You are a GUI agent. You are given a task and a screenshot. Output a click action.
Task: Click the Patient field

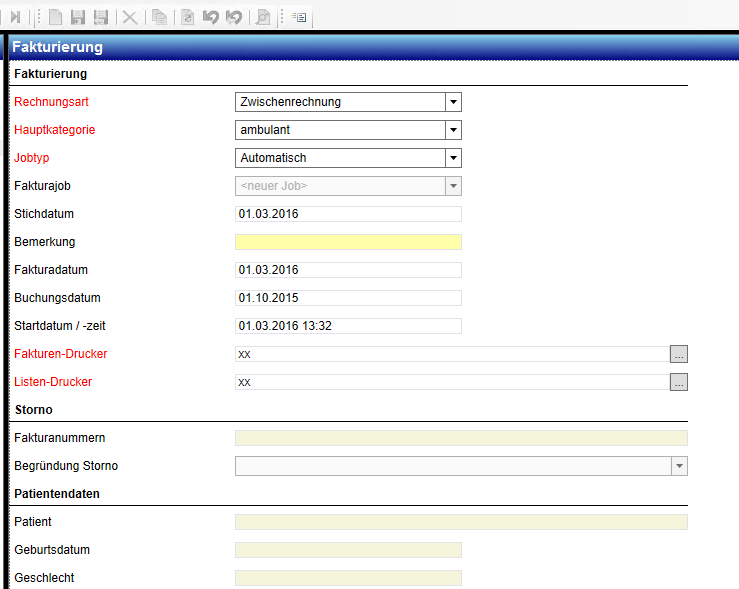pyautogui.click(x=461, y=522)
